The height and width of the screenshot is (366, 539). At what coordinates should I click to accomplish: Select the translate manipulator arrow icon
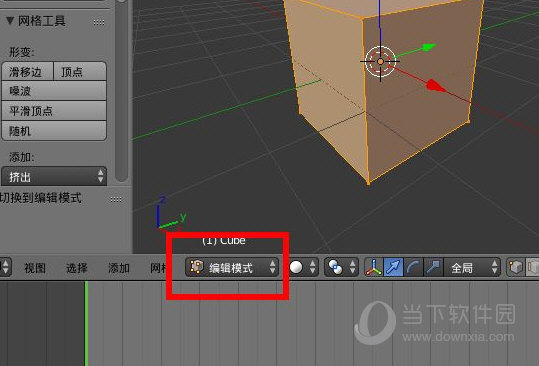coord(393,267)
